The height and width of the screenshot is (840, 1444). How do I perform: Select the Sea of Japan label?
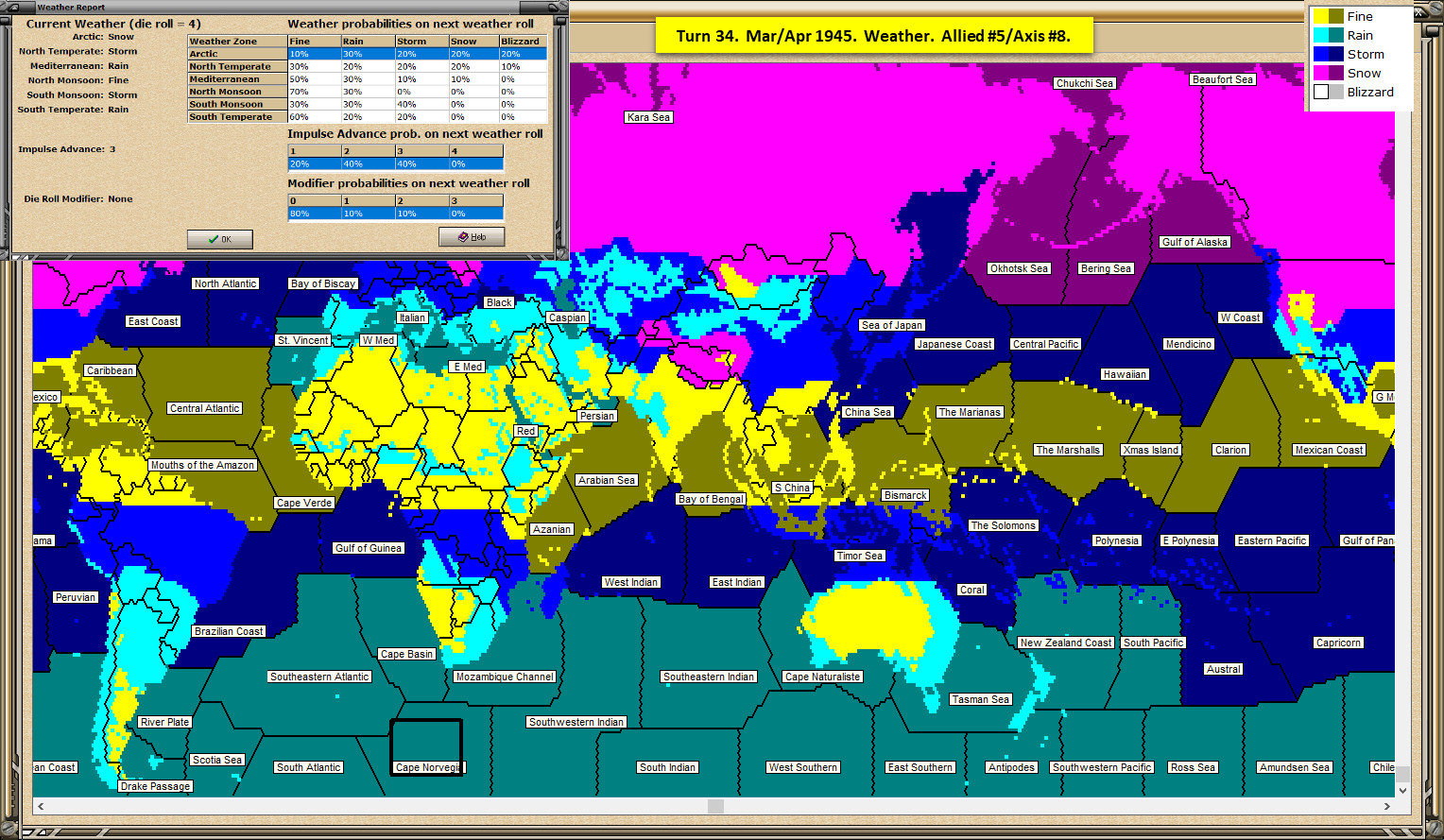[892, 325]
